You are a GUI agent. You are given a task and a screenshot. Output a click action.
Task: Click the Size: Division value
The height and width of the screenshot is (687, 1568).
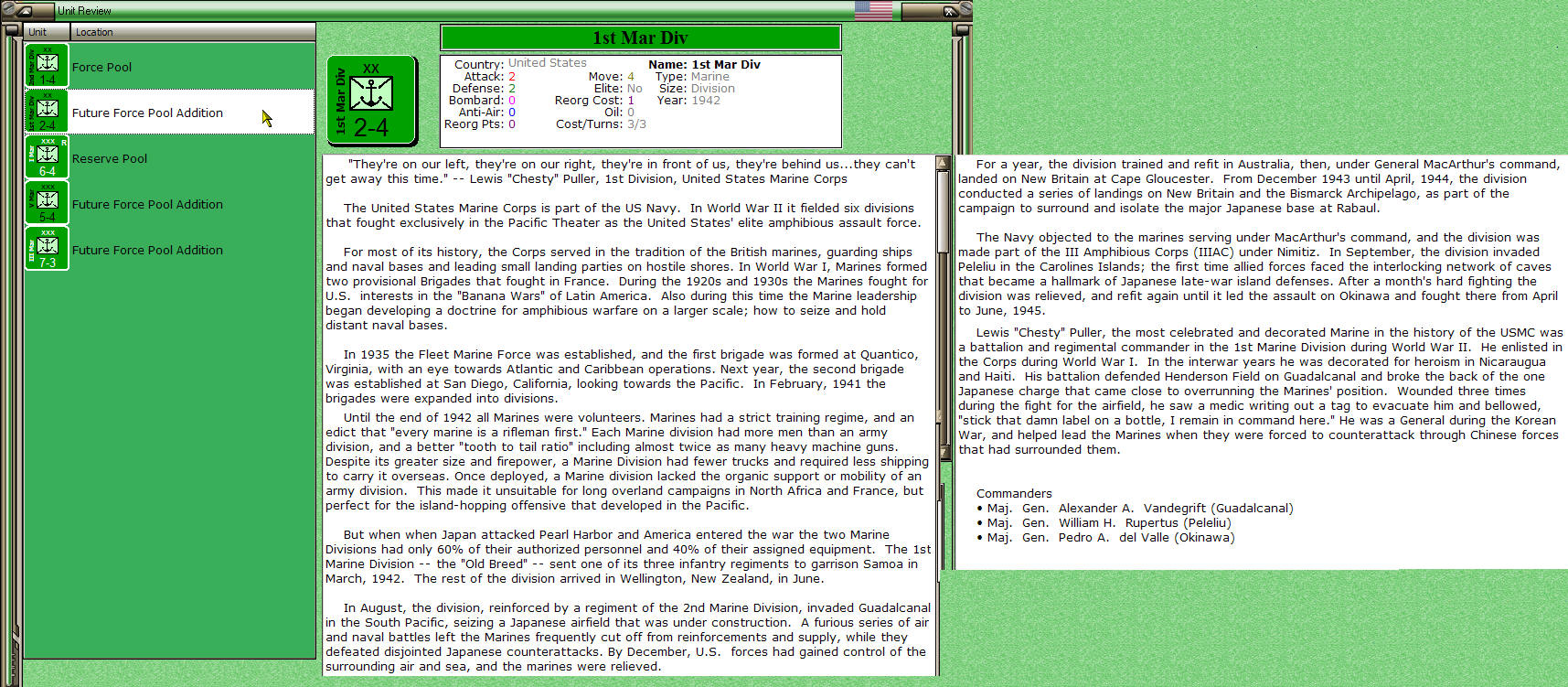(x=713, y=89)
